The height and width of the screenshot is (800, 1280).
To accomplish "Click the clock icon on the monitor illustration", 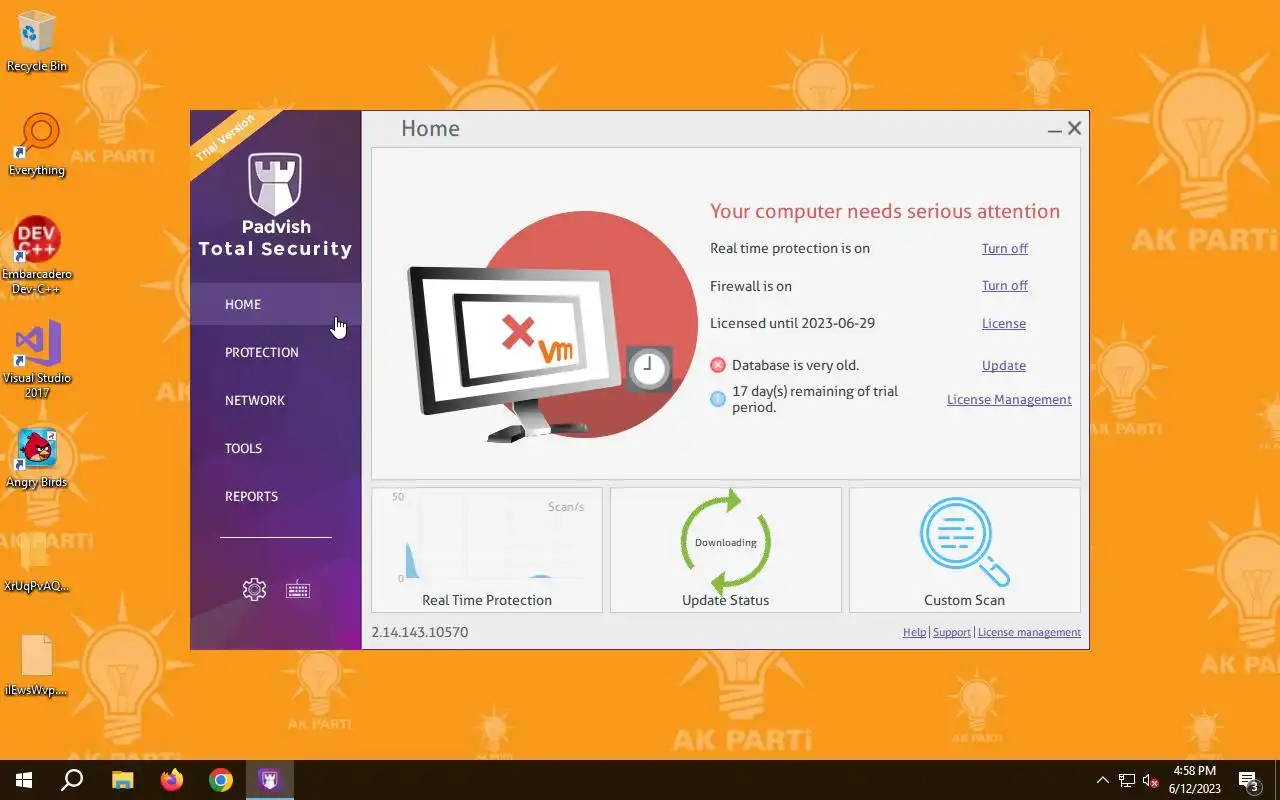I will 649,369.
